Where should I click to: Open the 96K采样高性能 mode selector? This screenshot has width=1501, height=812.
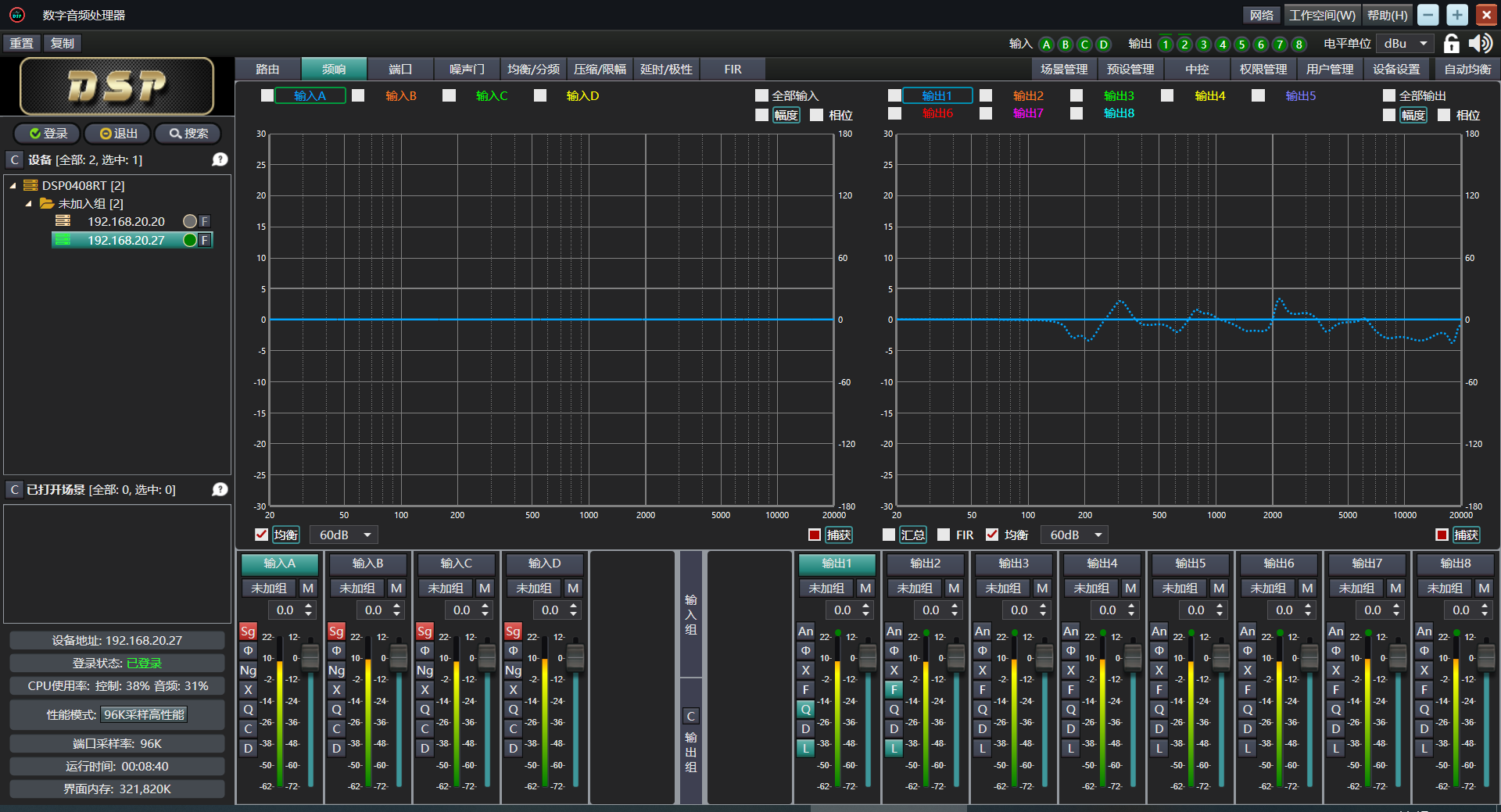pos(145,714)
